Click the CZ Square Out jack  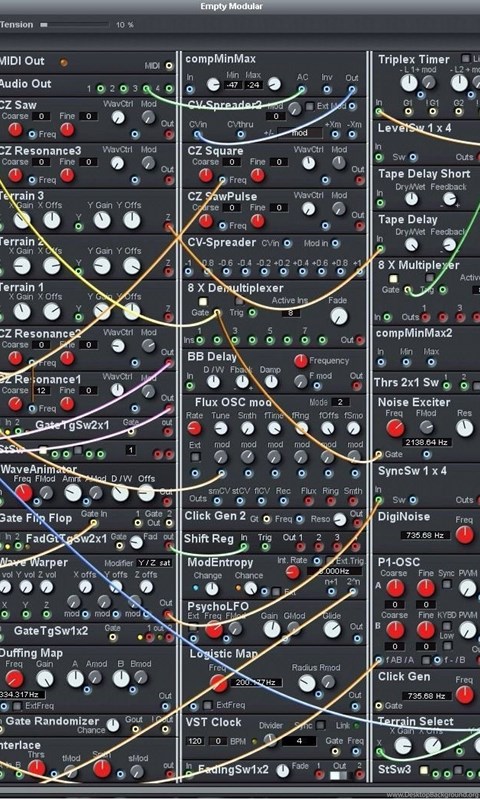pos(360,180)
